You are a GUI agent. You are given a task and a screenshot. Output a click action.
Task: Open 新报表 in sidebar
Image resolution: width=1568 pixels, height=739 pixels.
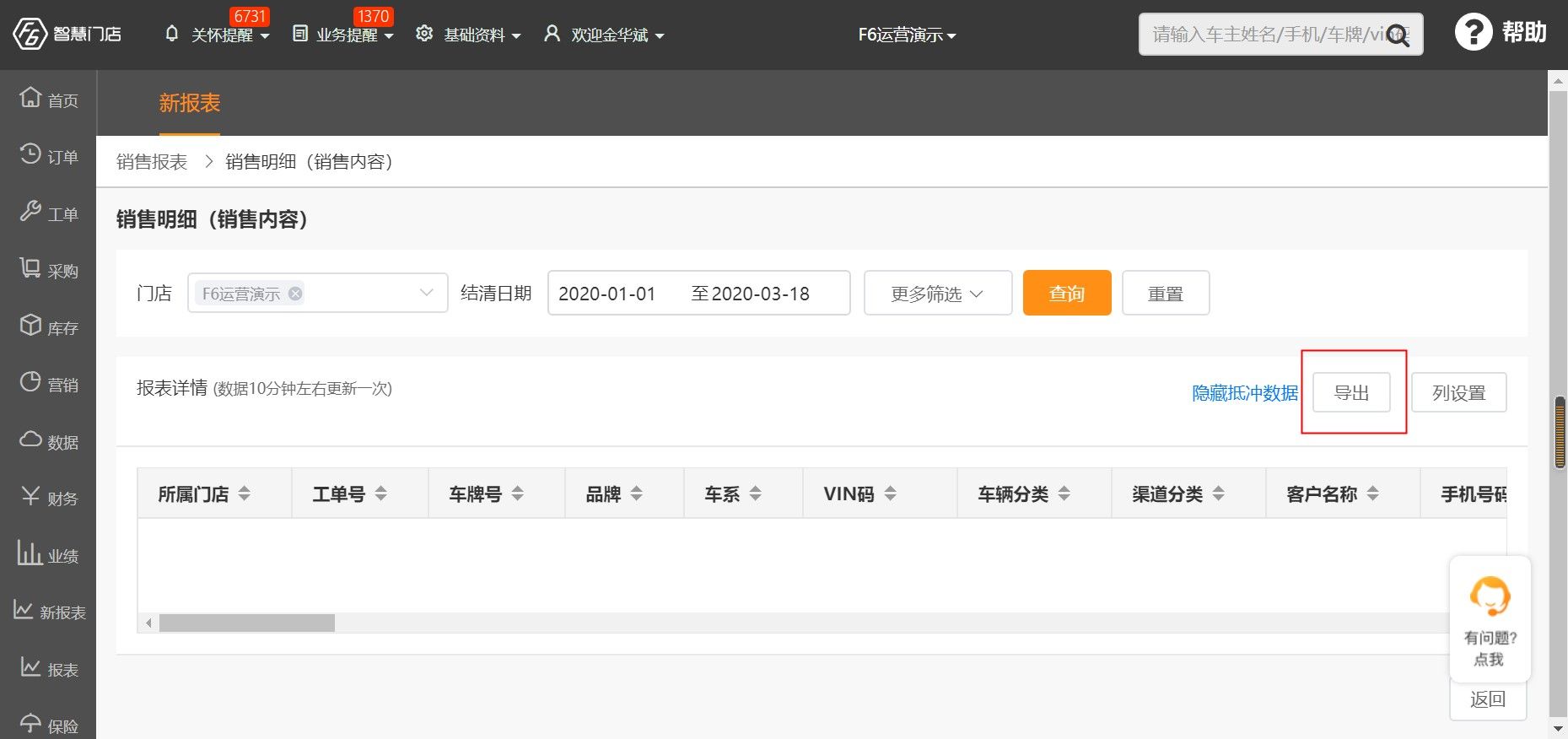point(48,612)
